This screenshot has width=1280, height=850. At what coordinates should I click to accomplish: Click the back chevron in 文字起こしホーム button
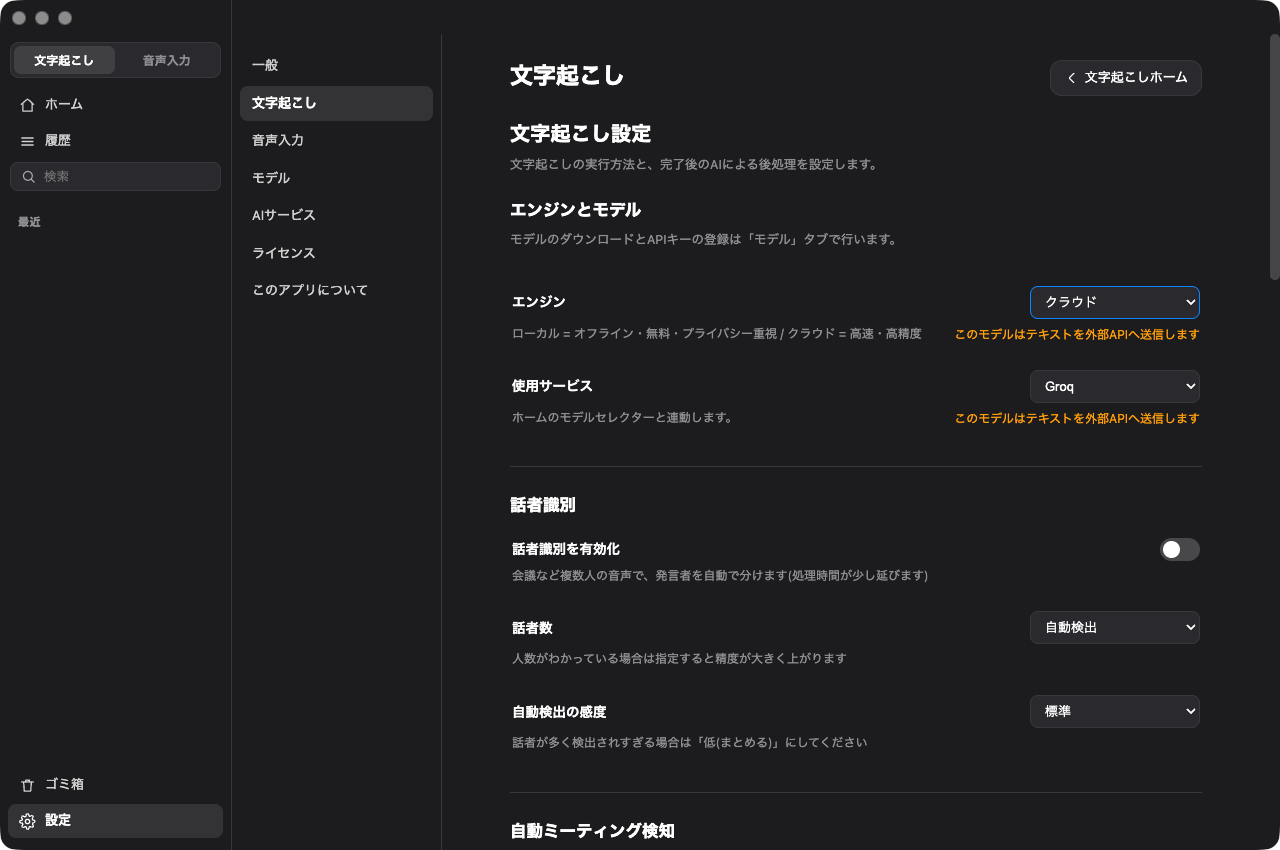pyautogui.click(x=1071, y=78)
